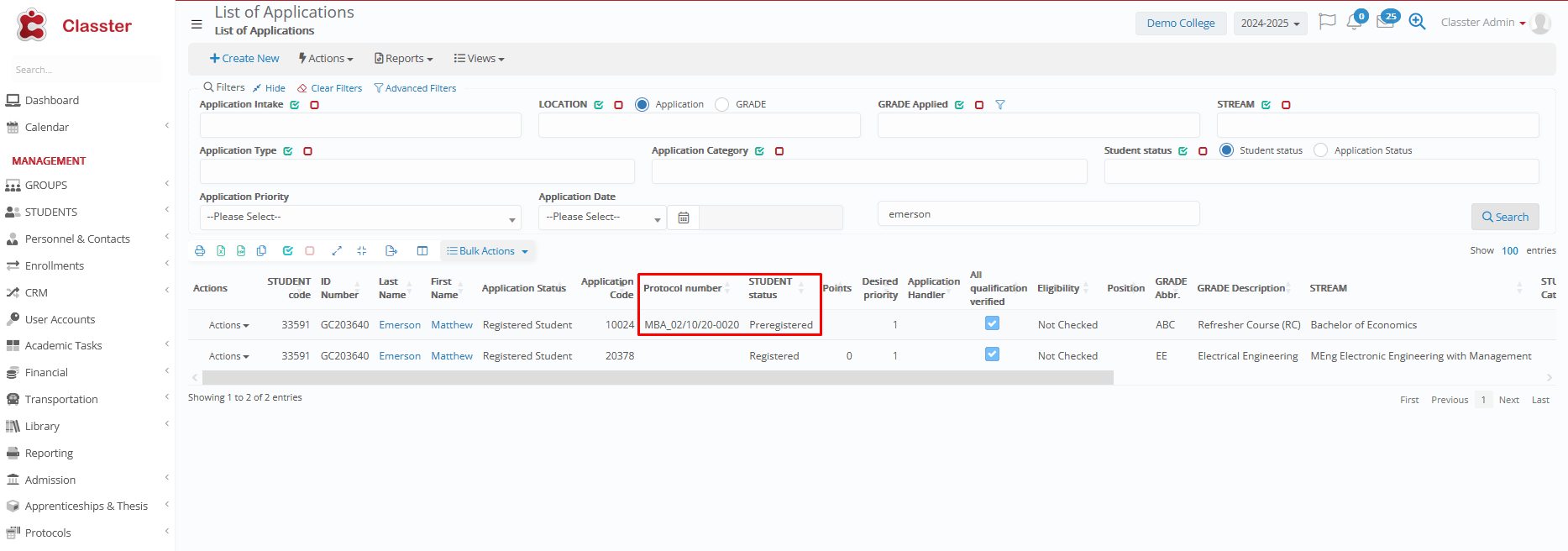
Task: Click the print icon in table toolbar
Action: point(200,251)
